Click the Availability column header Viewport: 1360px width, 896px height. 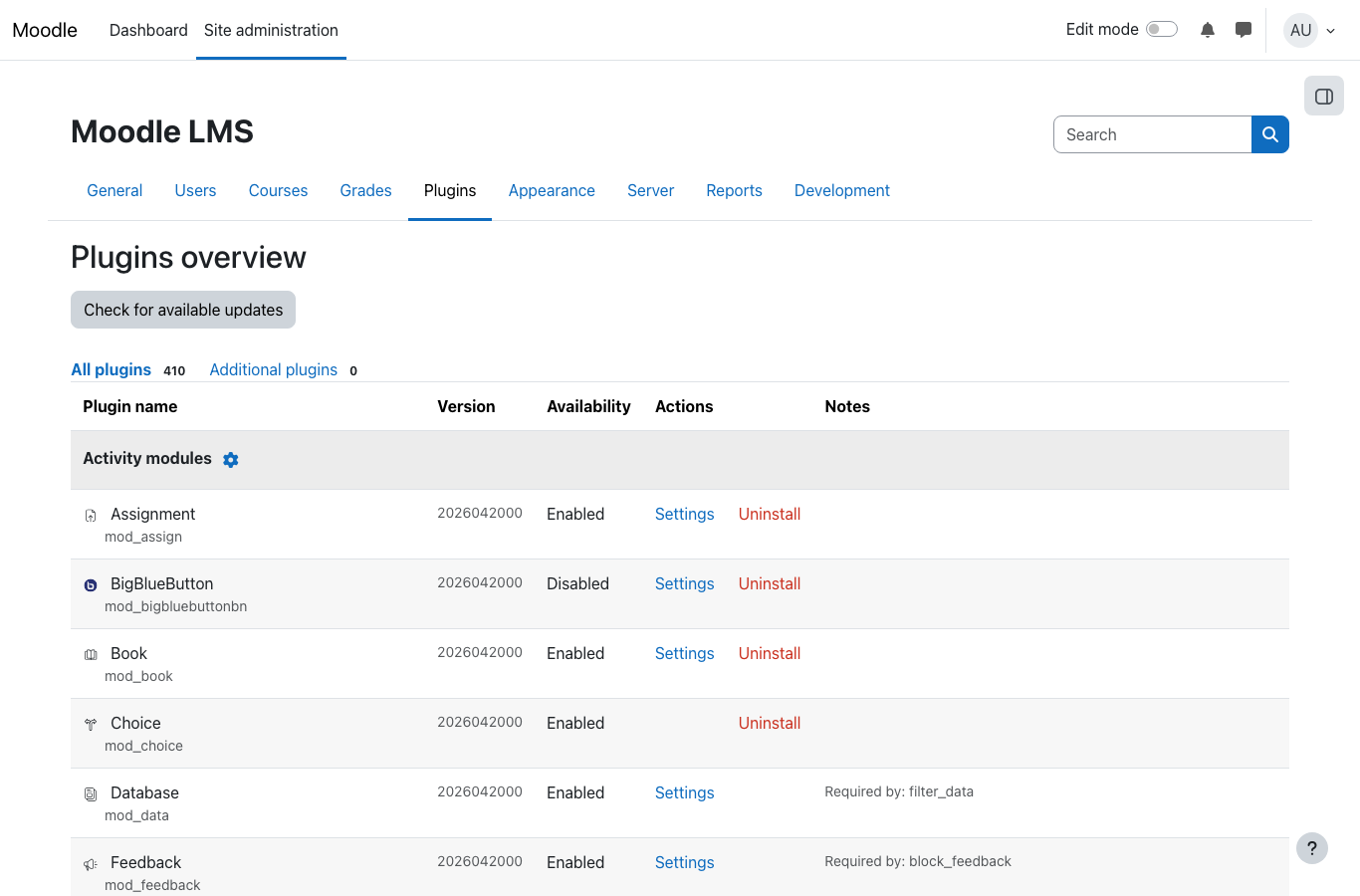(x=588, y=406)
